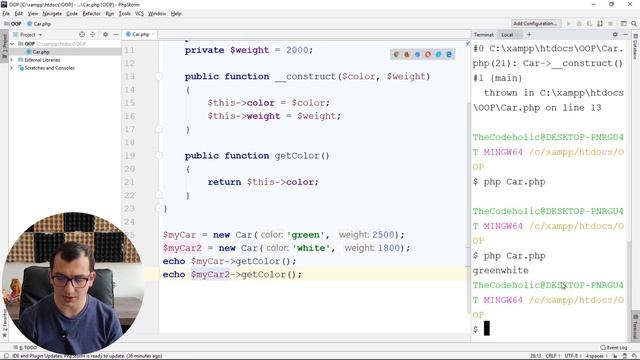Open the File menu

coord(6,13)
